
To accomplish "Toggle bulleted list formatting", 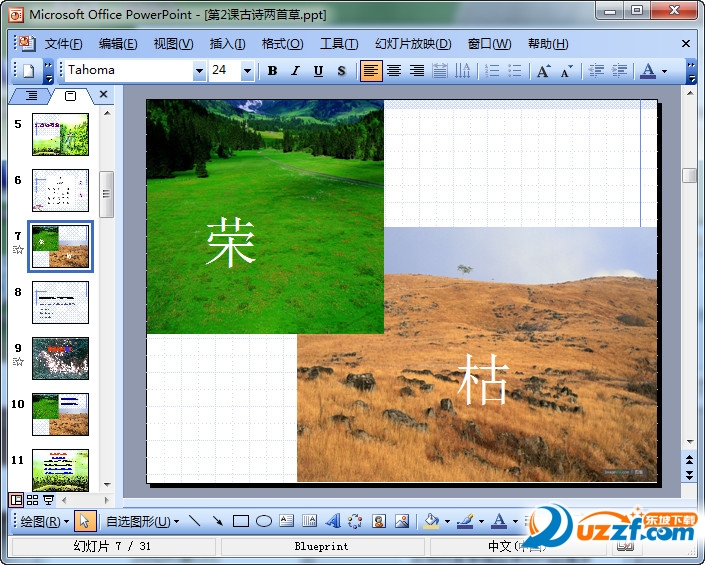I will [x=514, y=71].
